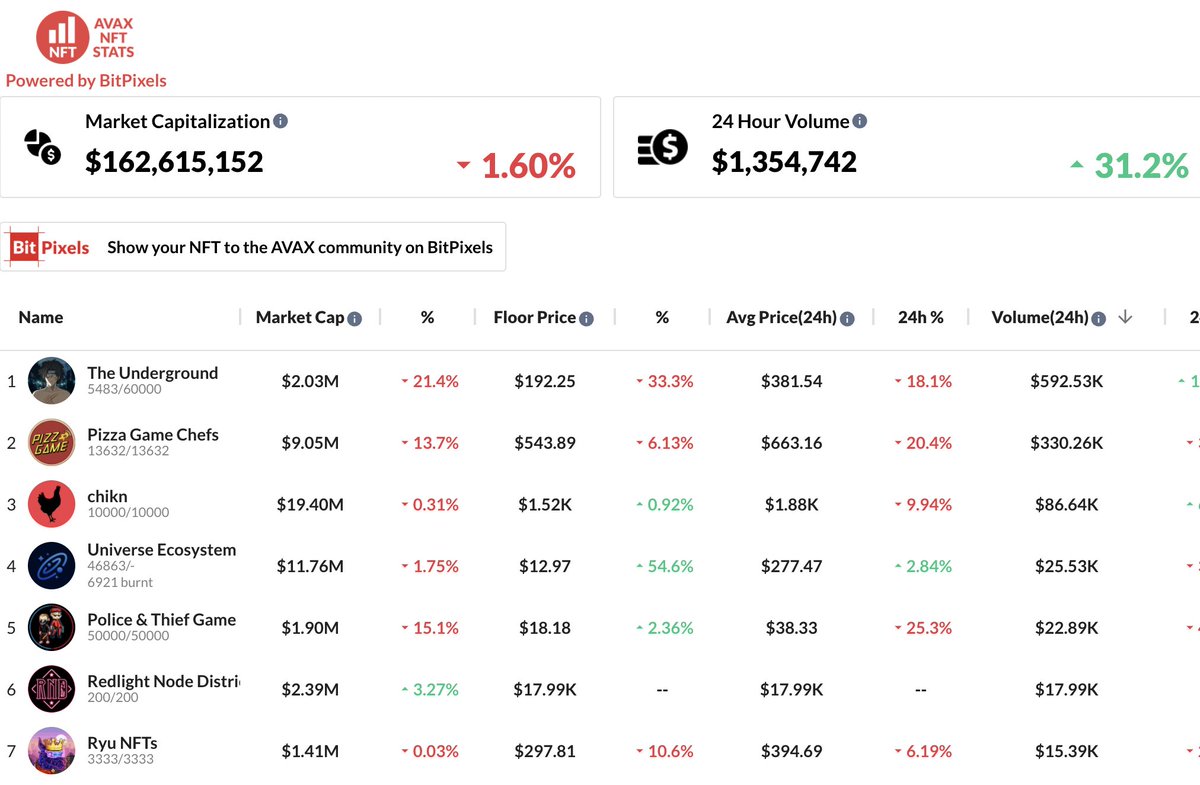Click Police & Thief floor price $18.18
The height and width of the screenshot is (785, 1200).
(x=545, y=627)
